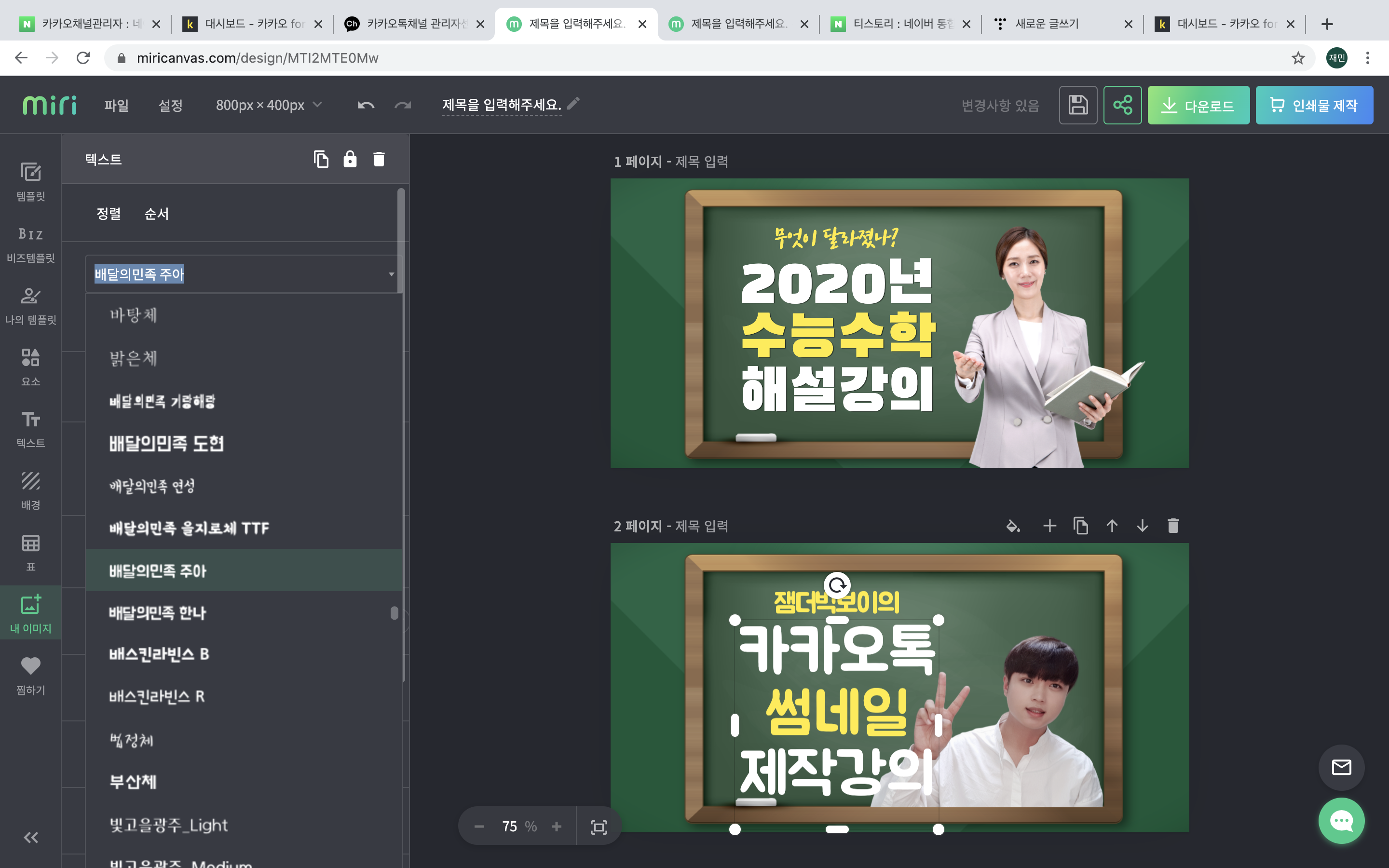The height and width of the screenshot is (868, 1389).
Task: Open the 표 table panel
Action: [30, 551]
